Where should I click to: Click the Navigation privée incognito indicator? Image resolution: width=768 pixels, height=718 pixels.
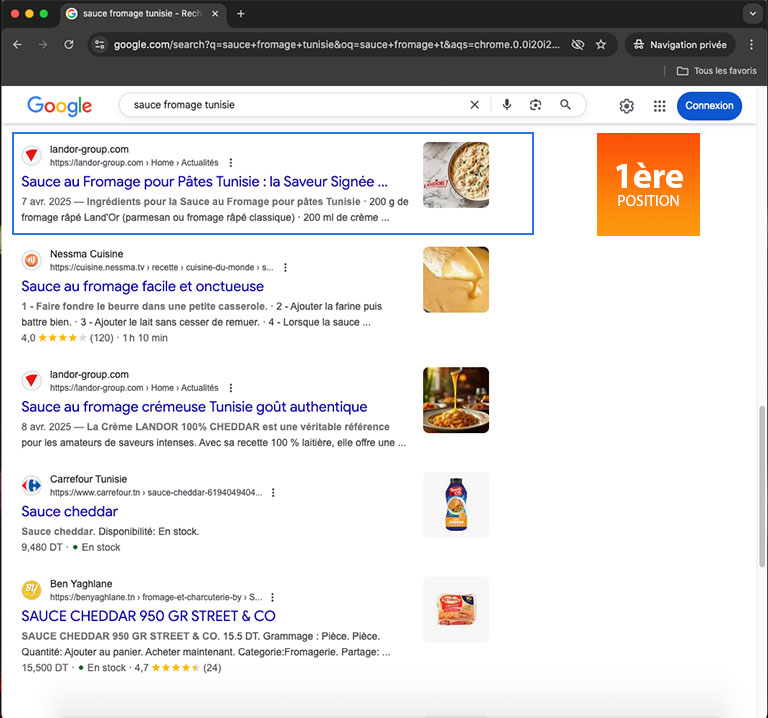tap(680, 45)
